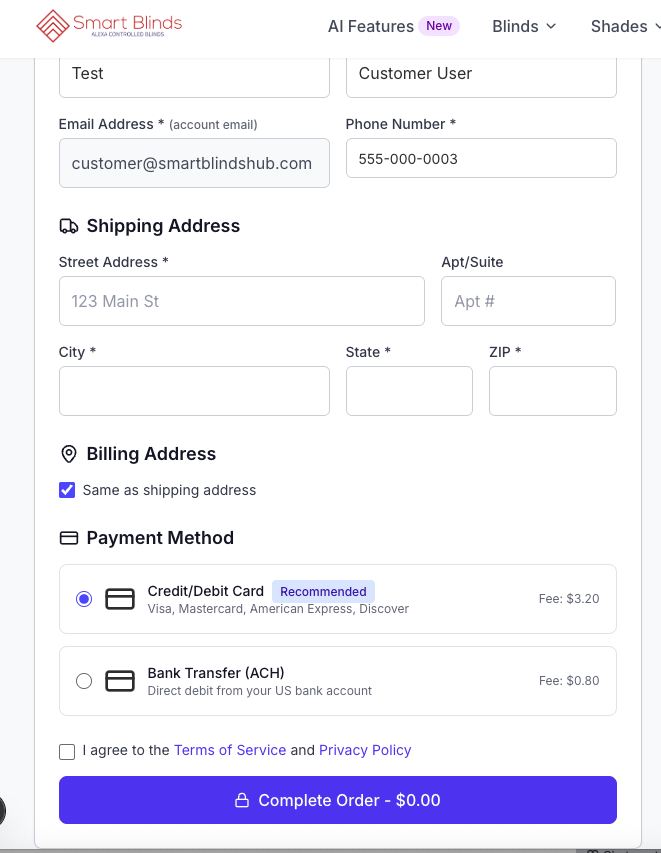Click the Payment Method card icon
The height and width of the screenshot is (853, 661).
(69, 538)
